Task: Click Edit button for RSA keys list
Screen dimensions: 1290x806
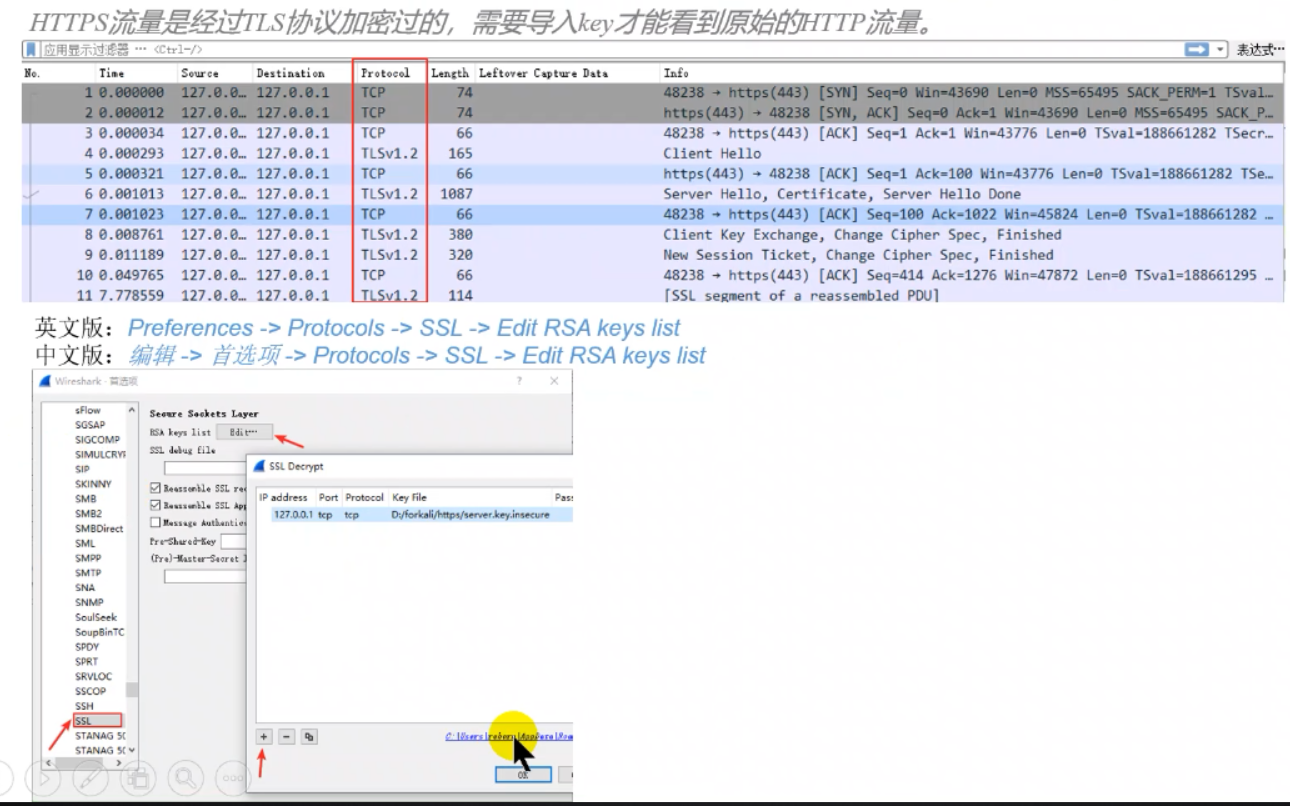Action: (243, 432)
